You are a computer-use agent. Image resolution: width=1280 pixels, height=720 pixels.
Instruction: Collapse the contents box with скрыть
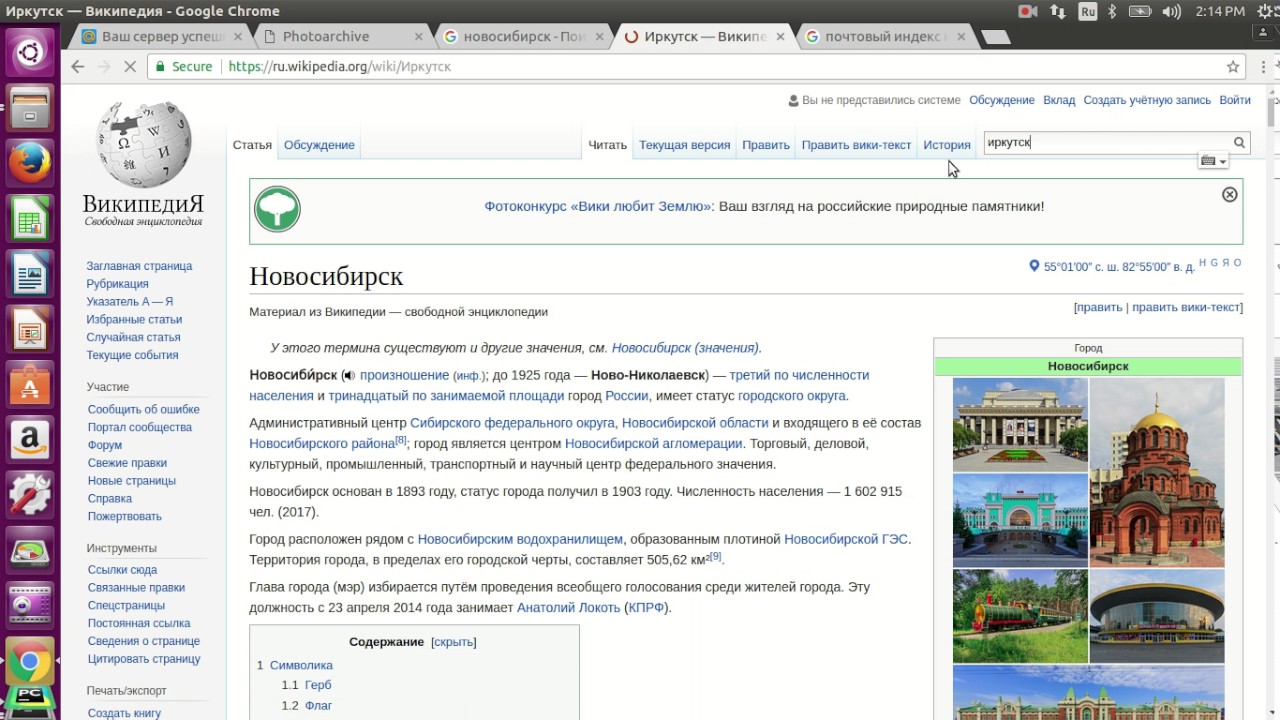pos(453,642)
